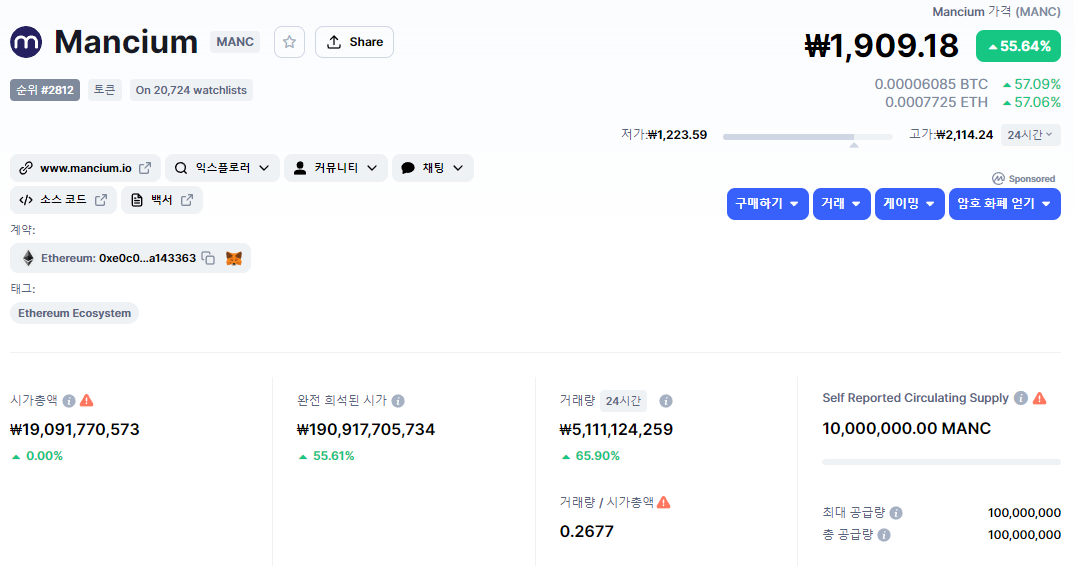Expand the 익스플로러 dropdown

click(223, 168)
